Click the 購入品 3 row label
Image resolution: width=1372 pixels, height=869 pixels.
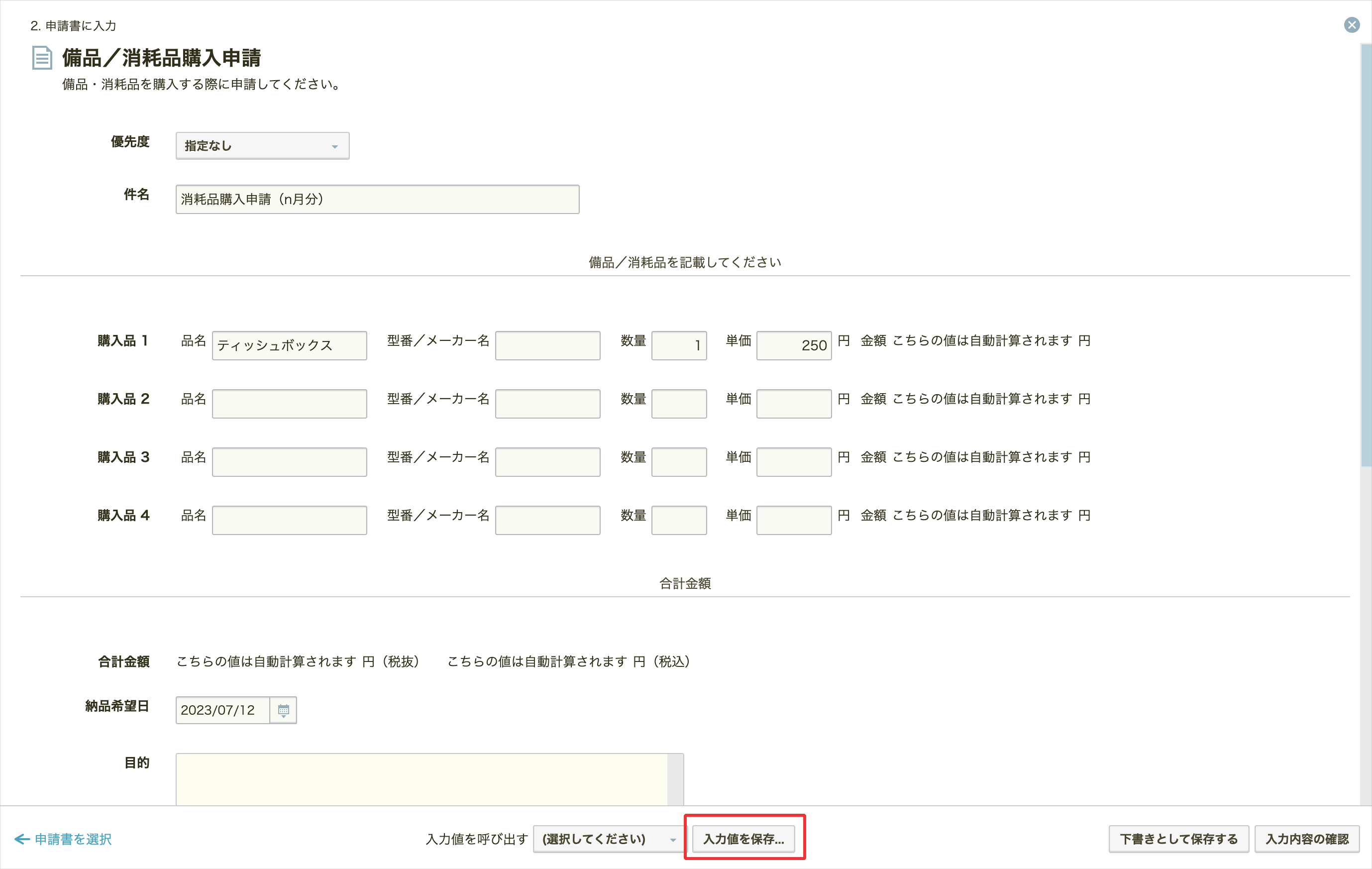click(x=123, y=457)
